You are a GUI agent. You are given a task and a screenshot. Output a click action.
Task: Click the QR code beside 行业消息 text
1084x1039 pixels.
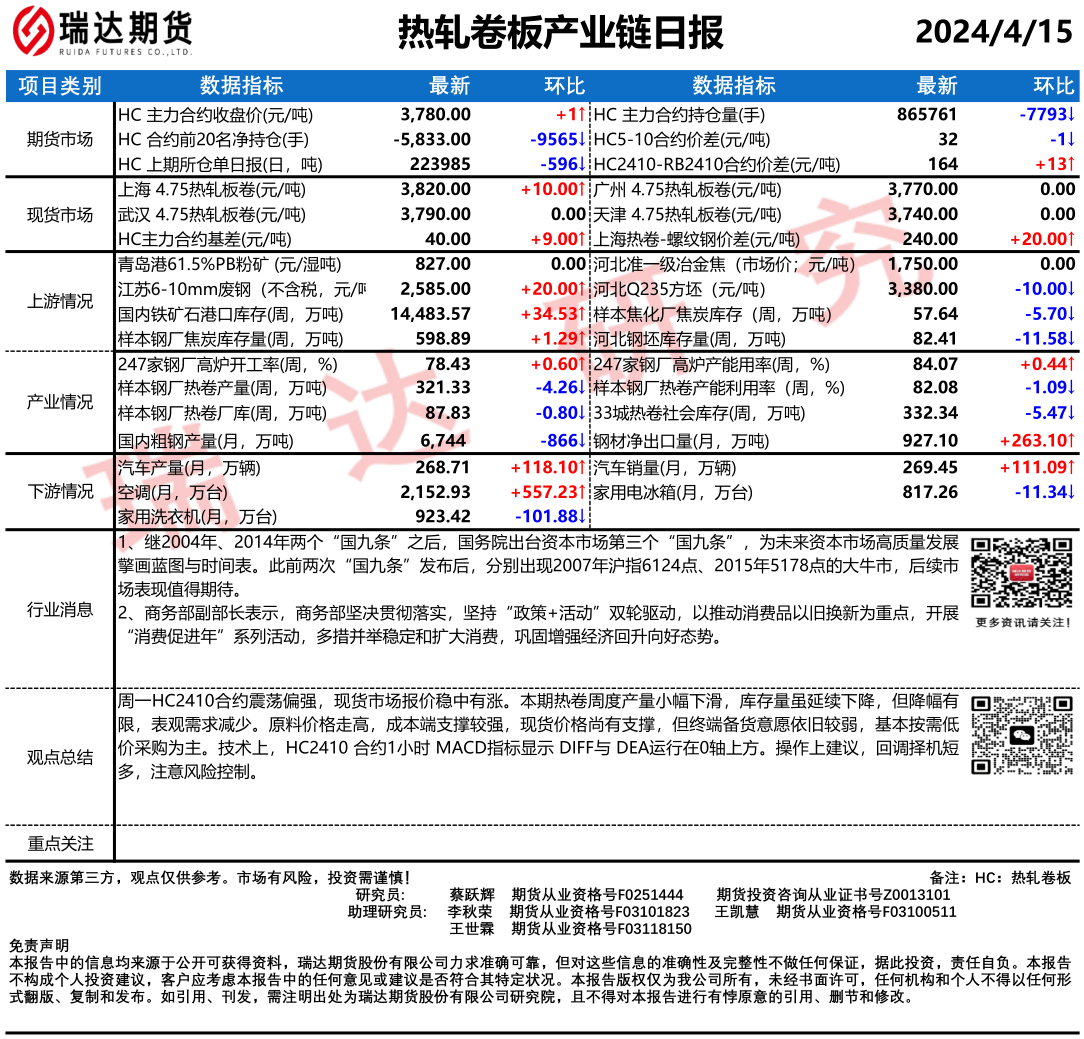1023,574
